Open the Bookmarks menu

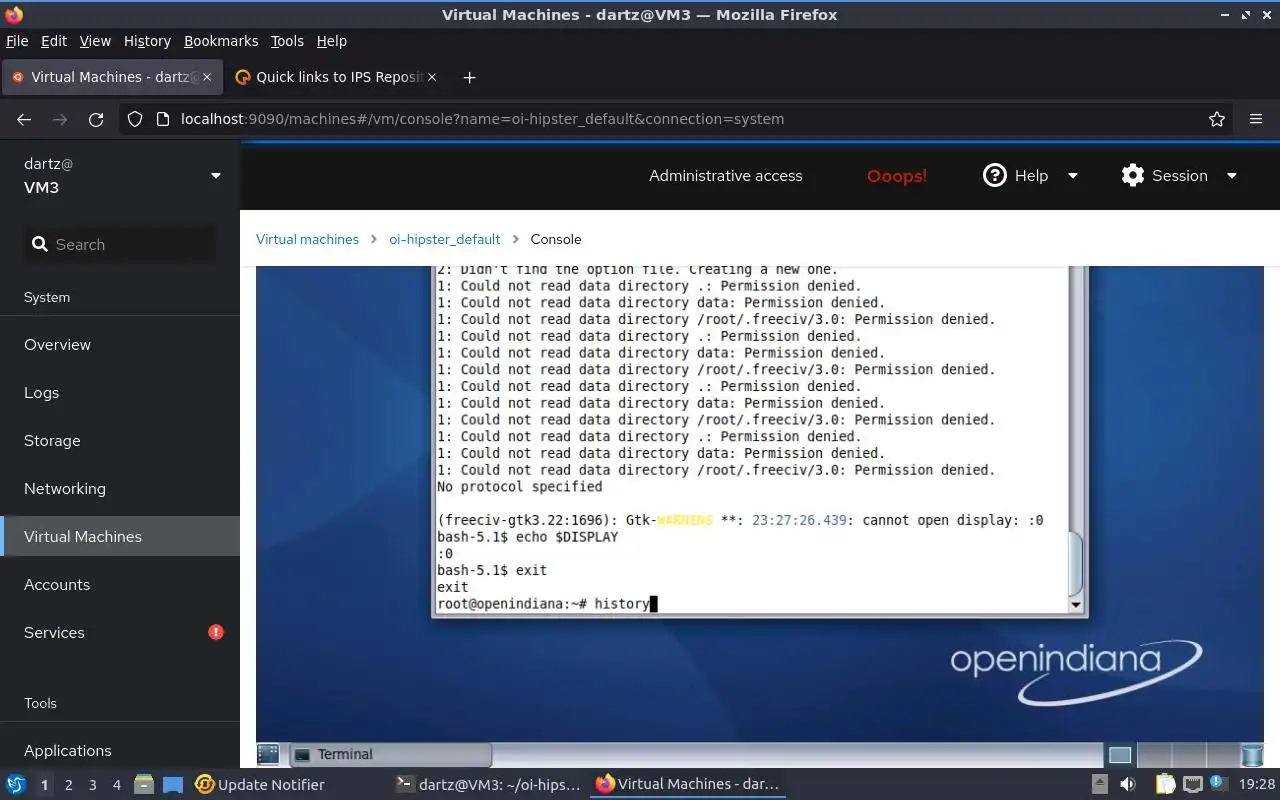pos(221,41)
